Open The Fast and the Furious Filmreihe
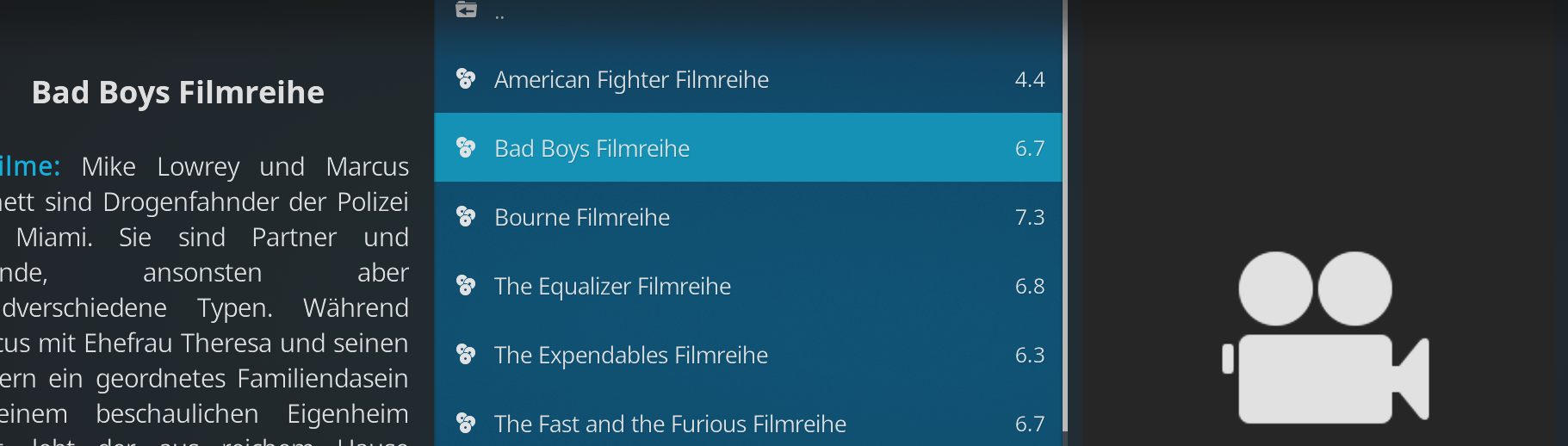This screenshot has height=446, width=1568. pos(748,424)
